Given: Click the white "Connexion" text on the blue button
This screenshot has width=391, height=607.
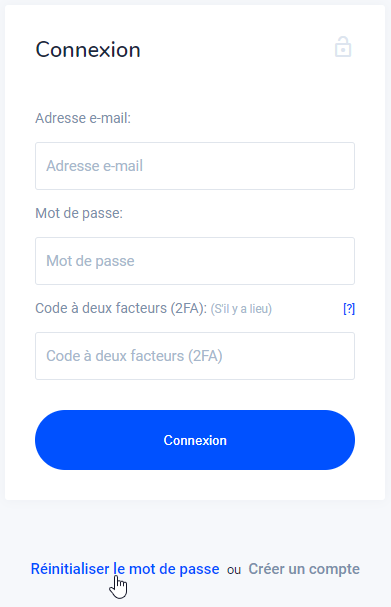Looking at the screenshot, I should 195,440.
